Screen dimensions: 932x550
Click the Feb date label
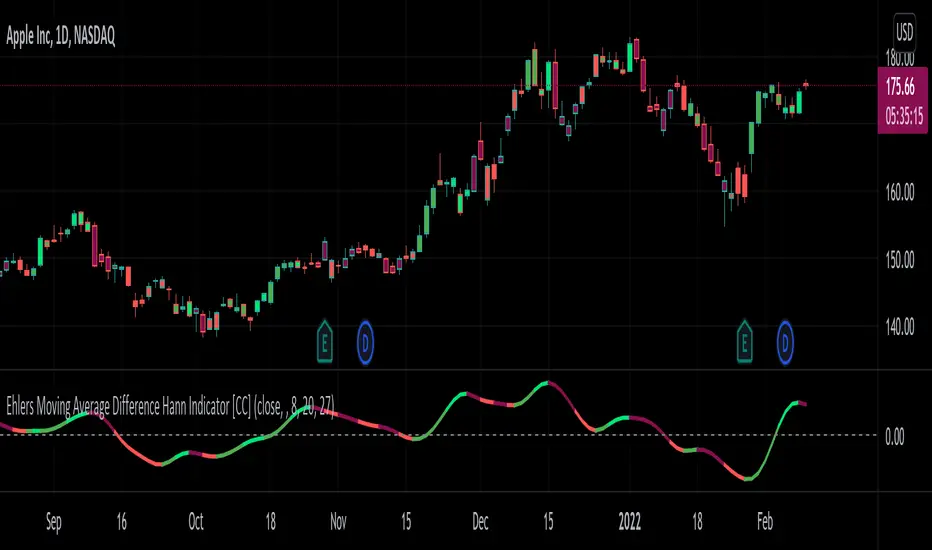[x=764, y=521]
